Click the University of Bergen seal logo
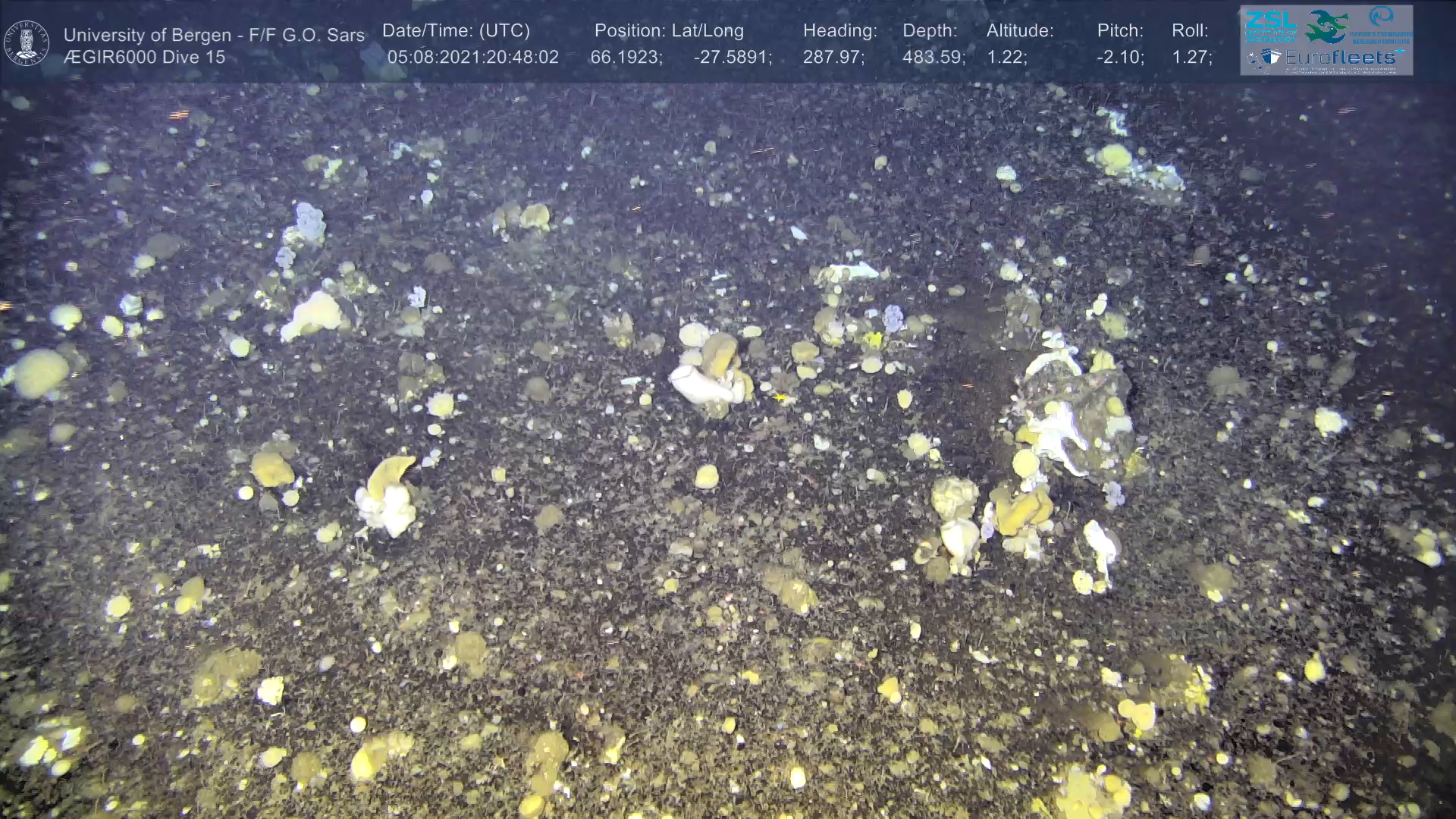The width and height of the screenshot is (1456, 819). click(x=27, y=42)
